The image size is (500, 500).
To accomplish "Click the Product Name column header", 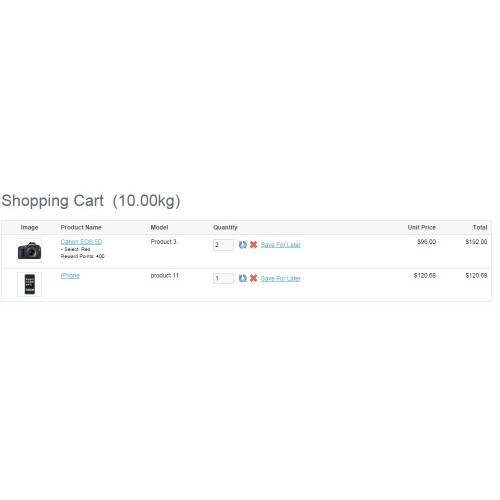I will (81, 227).
